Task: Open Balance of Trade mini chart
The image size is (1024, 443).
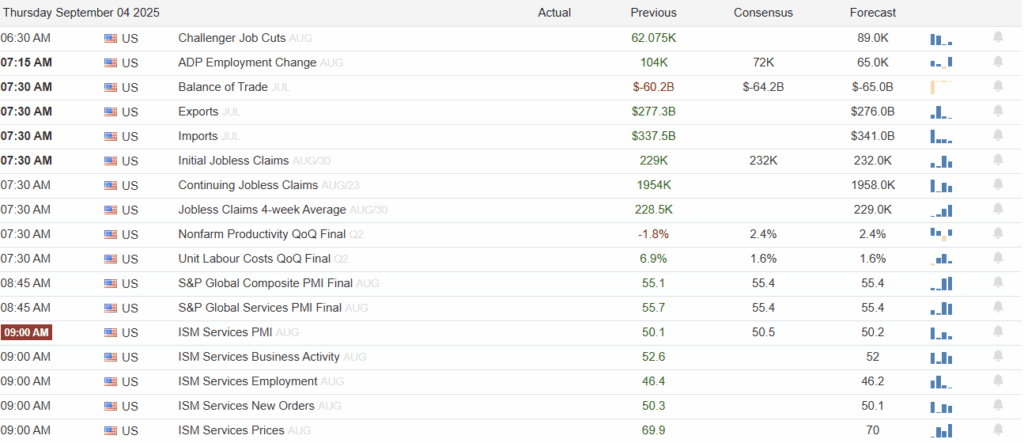Action: [941, 87]
